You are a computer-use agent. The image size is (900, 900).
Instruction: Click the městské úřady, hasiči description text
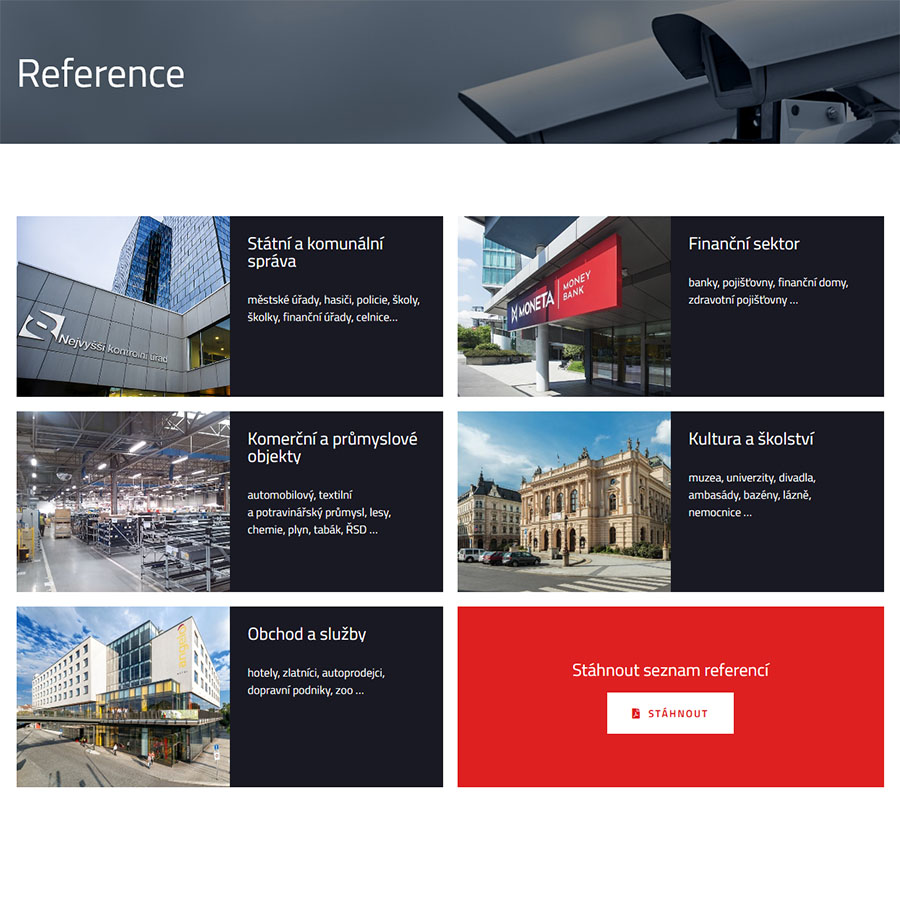coord(333,308)
